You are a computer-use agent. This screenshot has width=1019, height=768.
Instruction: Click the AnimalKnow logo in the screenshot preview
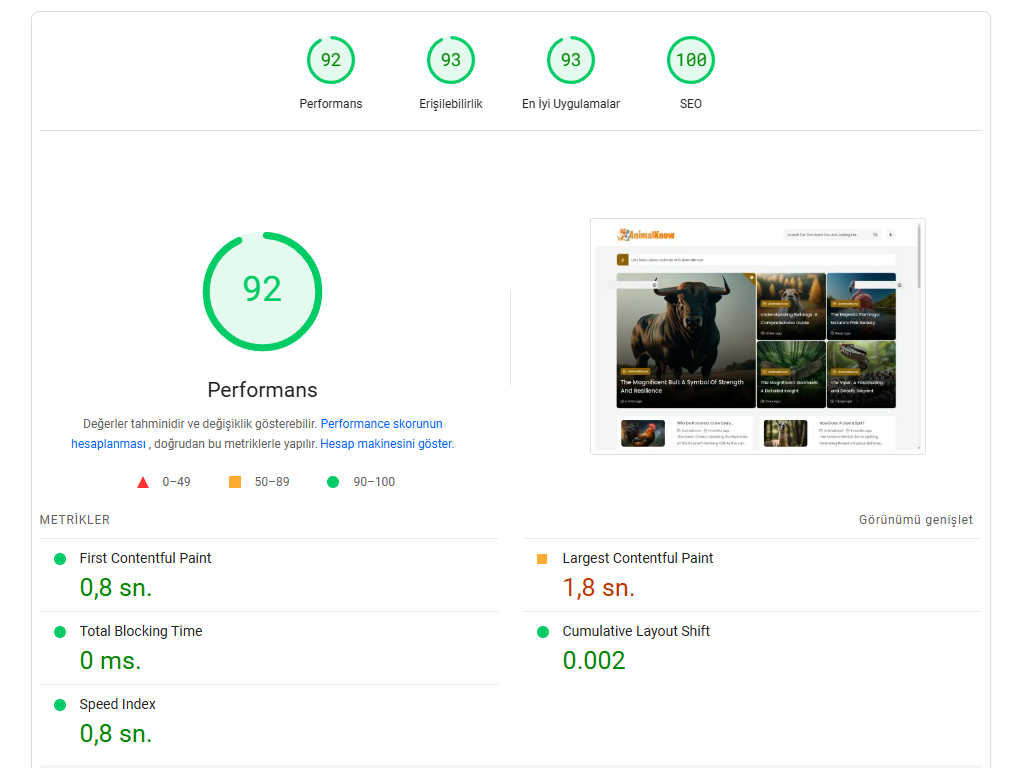tap(646, 235)
